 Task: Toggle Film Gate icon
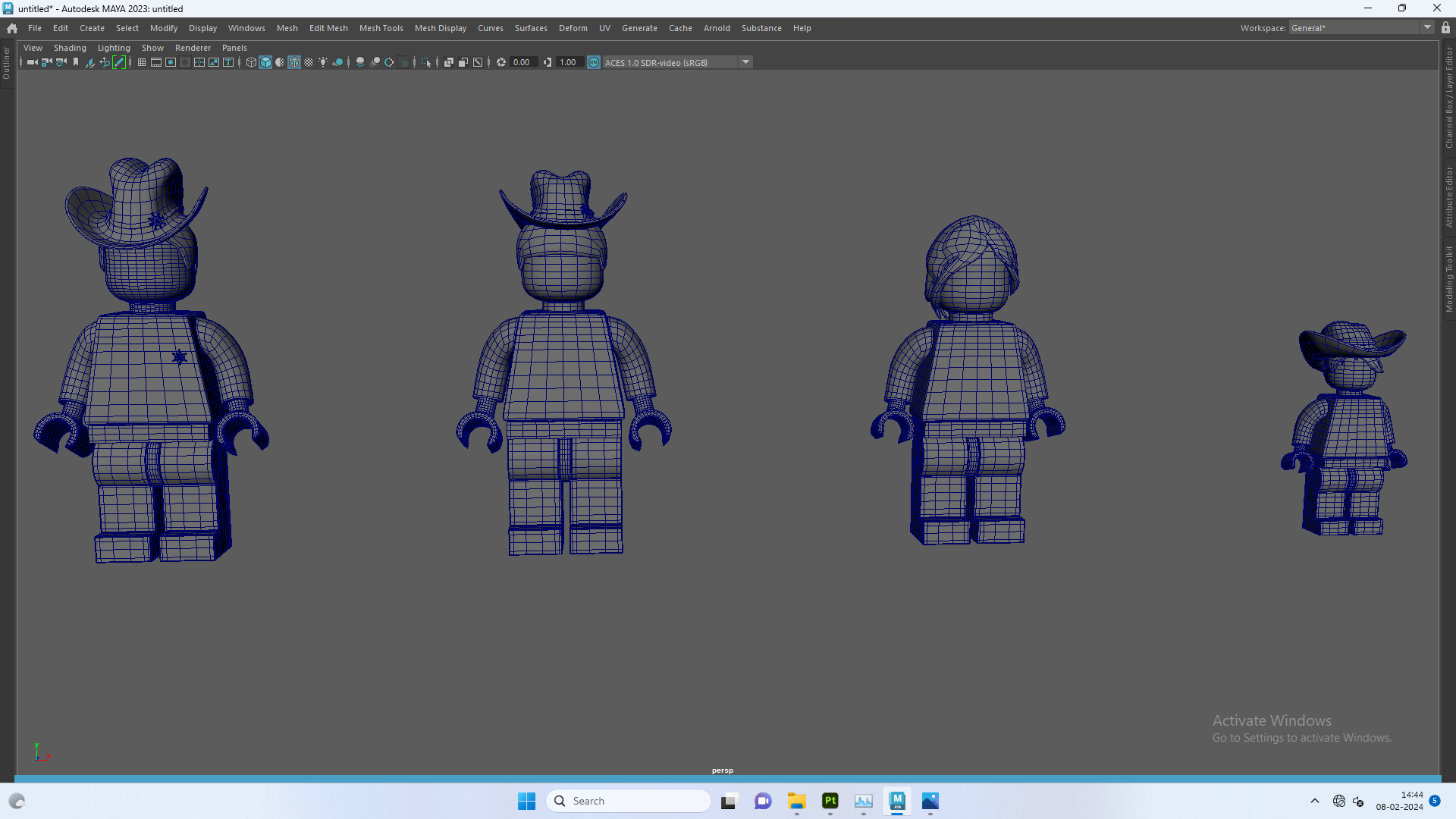click(x=156, y=62)
